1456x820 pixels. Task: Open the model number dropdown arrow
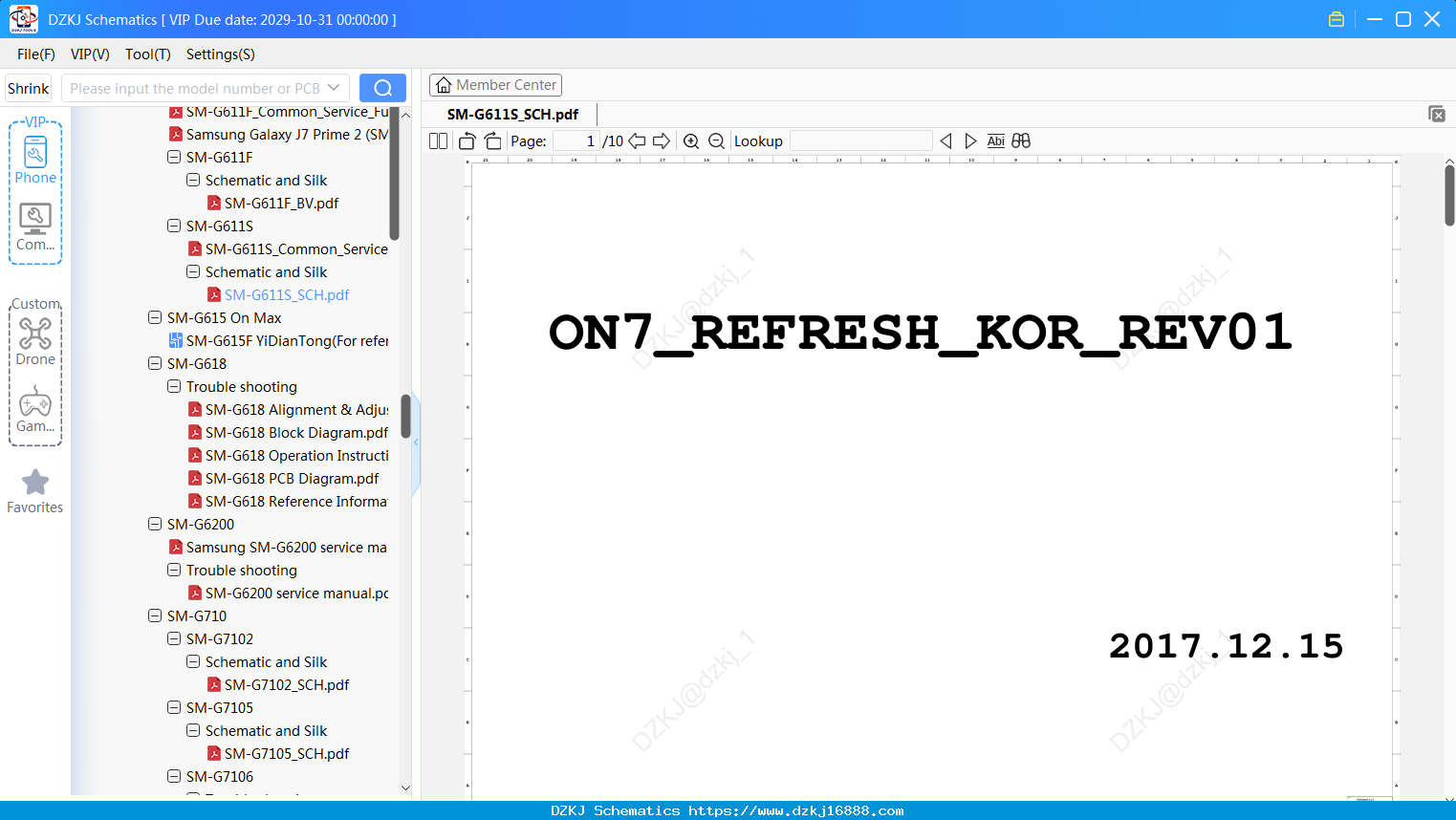coord(334,88)
